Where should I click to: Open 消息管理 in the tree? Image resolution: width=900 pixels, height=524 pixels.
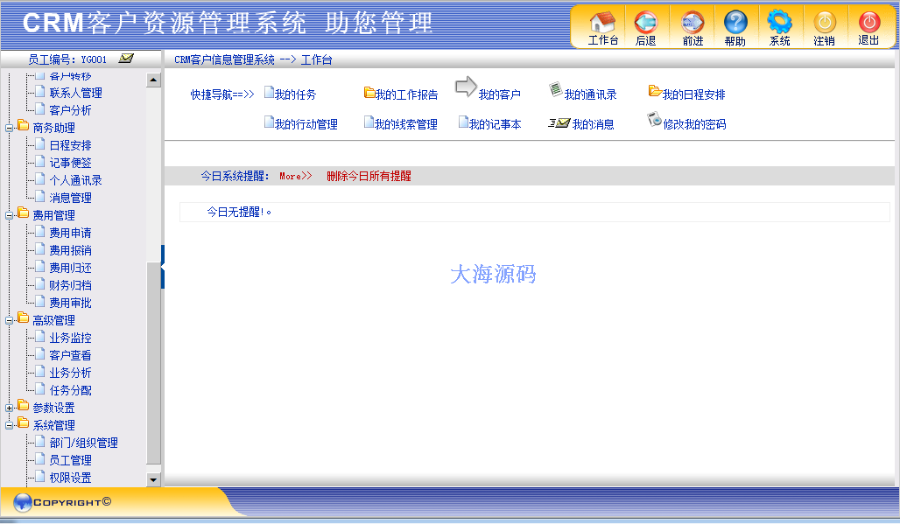tap(70, 198)
